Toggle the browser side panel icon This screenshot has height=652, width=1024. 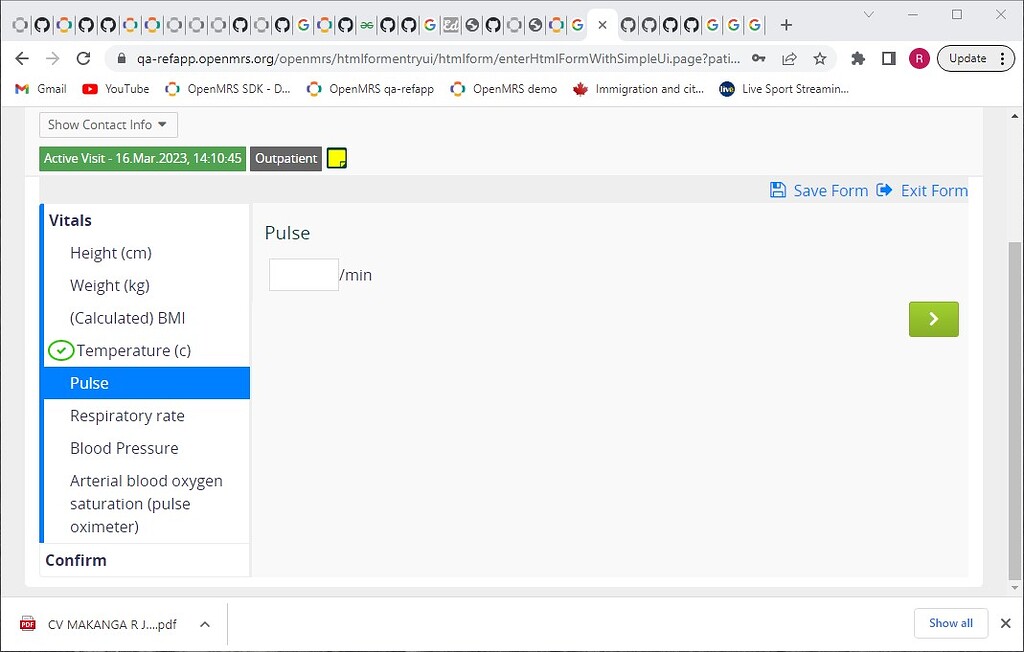(888, 58)
